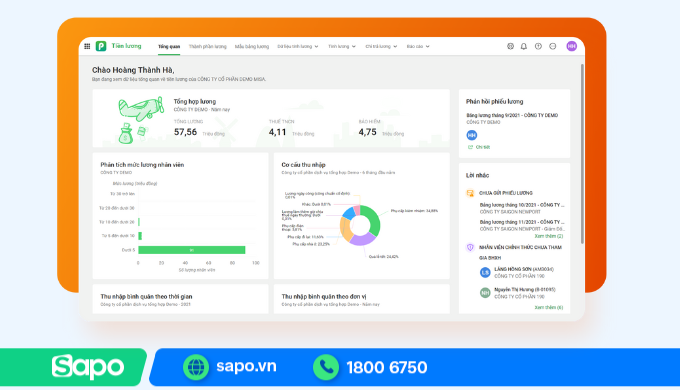
Task: Expand the Chi trả lương dropdown menu
Action: click(381, 46)
